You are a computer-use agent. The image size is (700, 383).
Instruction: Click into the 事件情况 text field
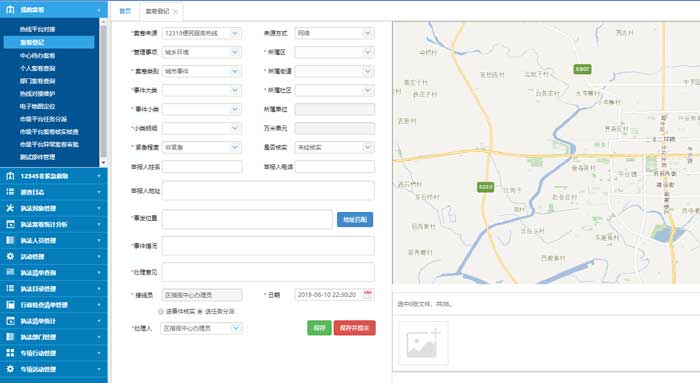point(268,246)
